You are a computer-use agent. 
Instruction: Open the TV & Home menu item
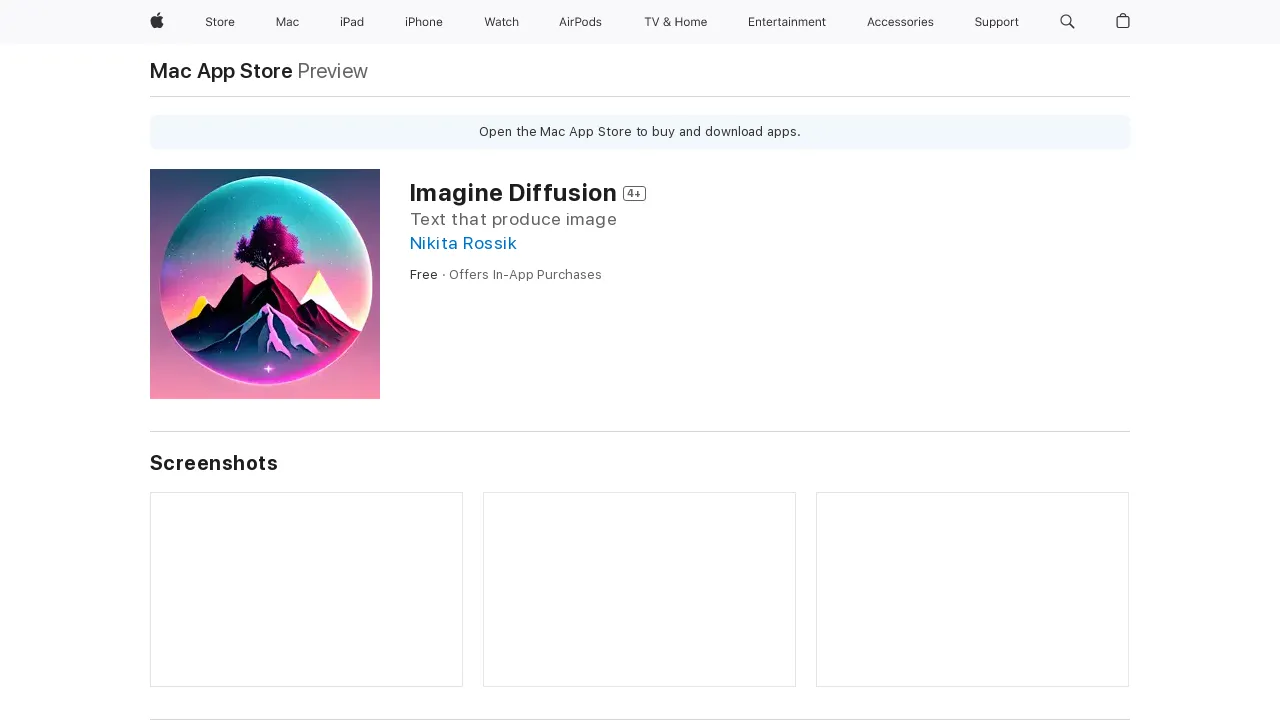pos(675,22)
